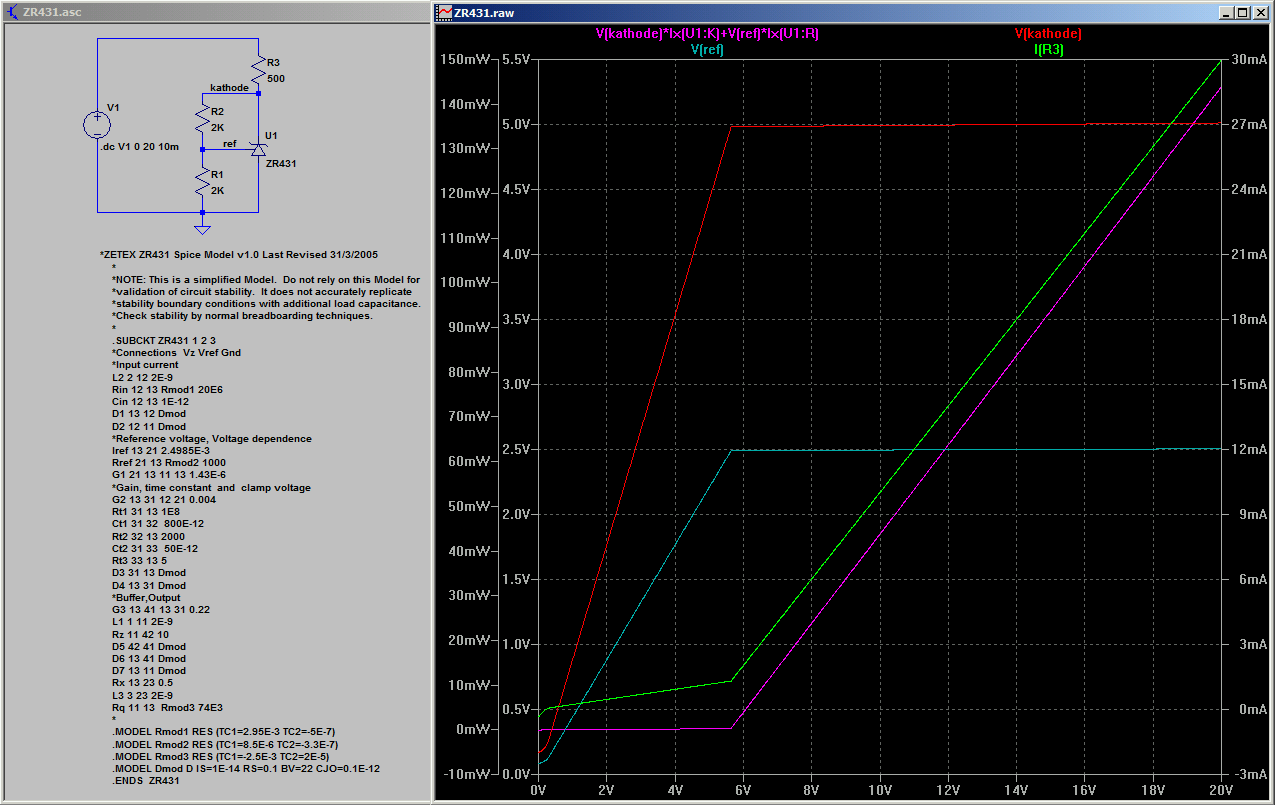Click the '20V' horizontal axis label
Viewport: 1275px width, 805px height.
(x=1221, y=789)
